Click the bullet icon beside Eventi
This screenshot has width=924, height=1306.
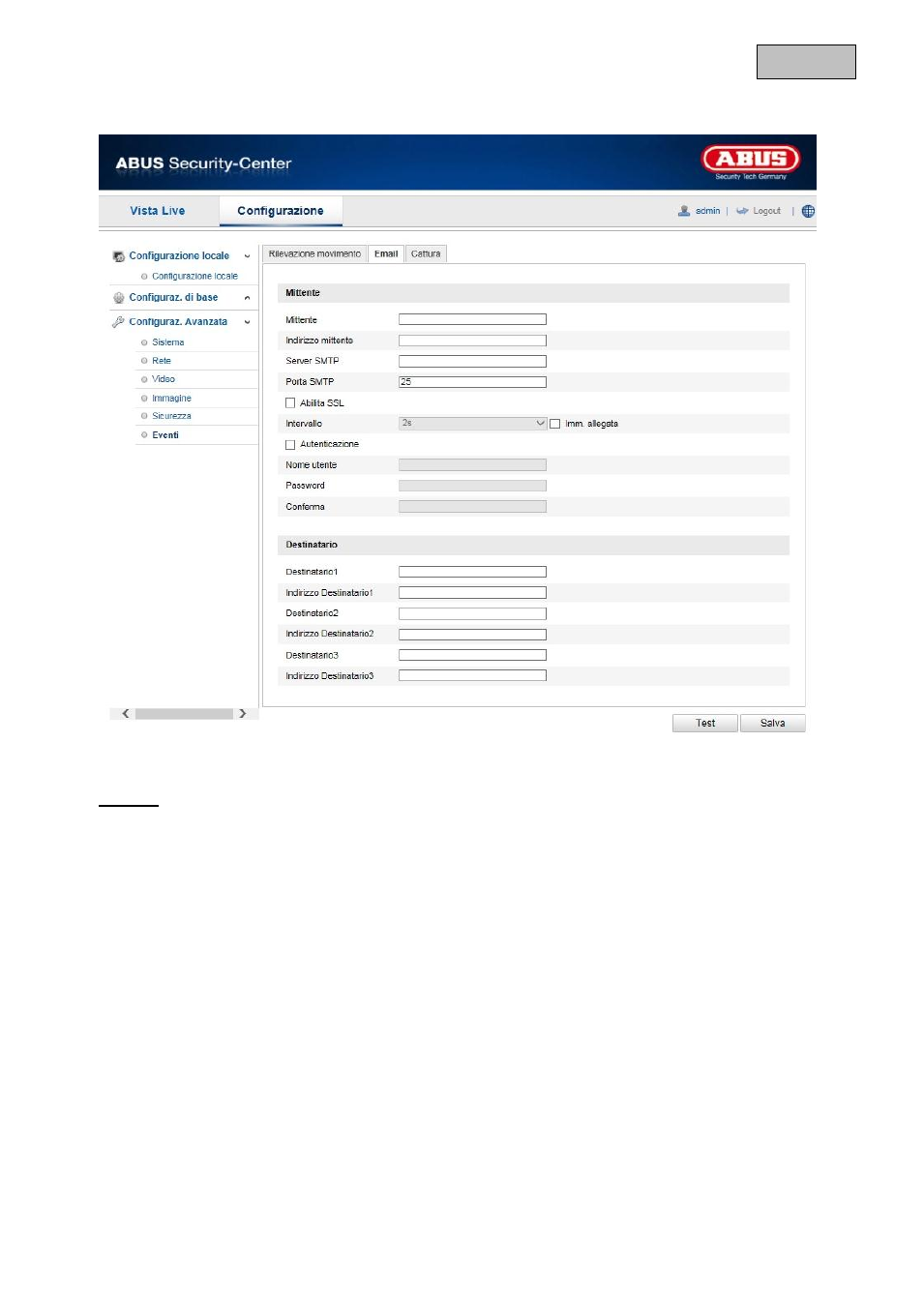(144, 435)
